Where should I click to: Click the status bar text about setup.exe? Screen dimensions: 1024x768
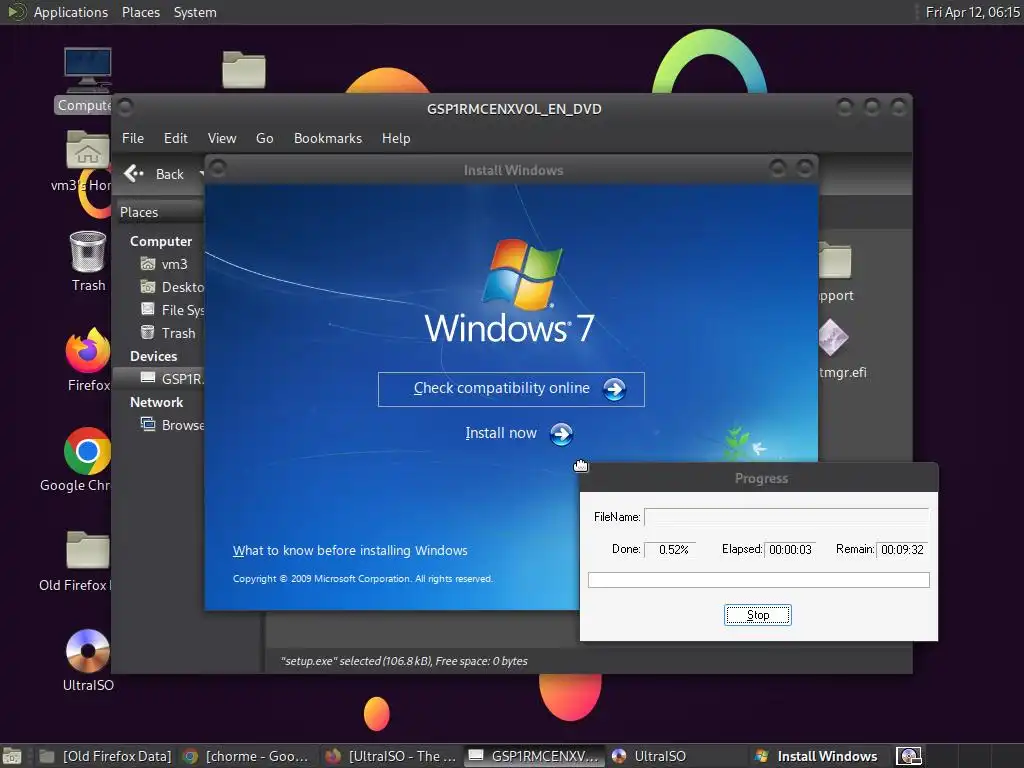click(404, 661)
